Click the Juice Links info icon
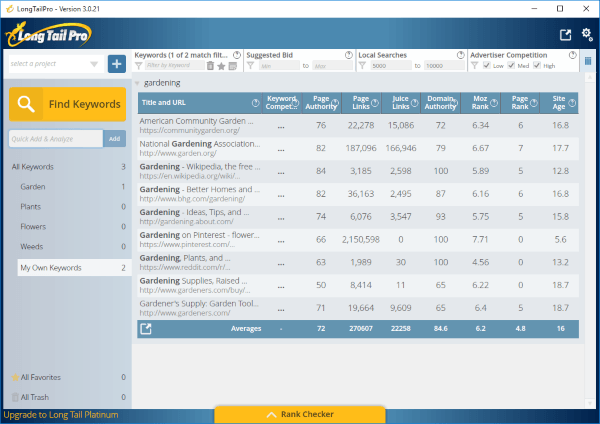 (x=414, y=103)
